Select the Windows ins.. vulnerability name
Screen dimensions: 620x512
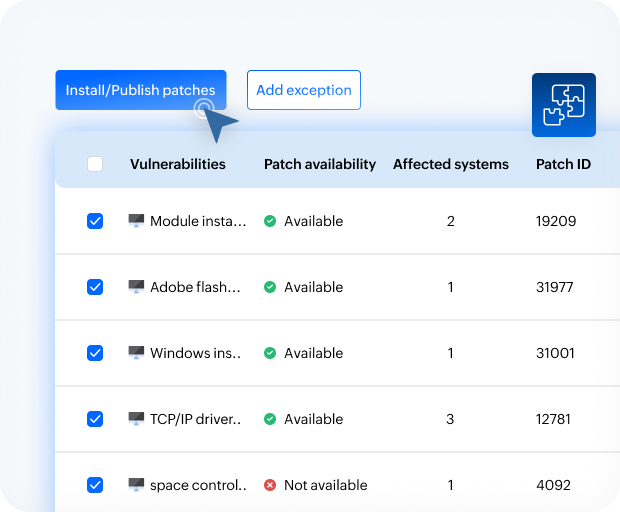195,353
